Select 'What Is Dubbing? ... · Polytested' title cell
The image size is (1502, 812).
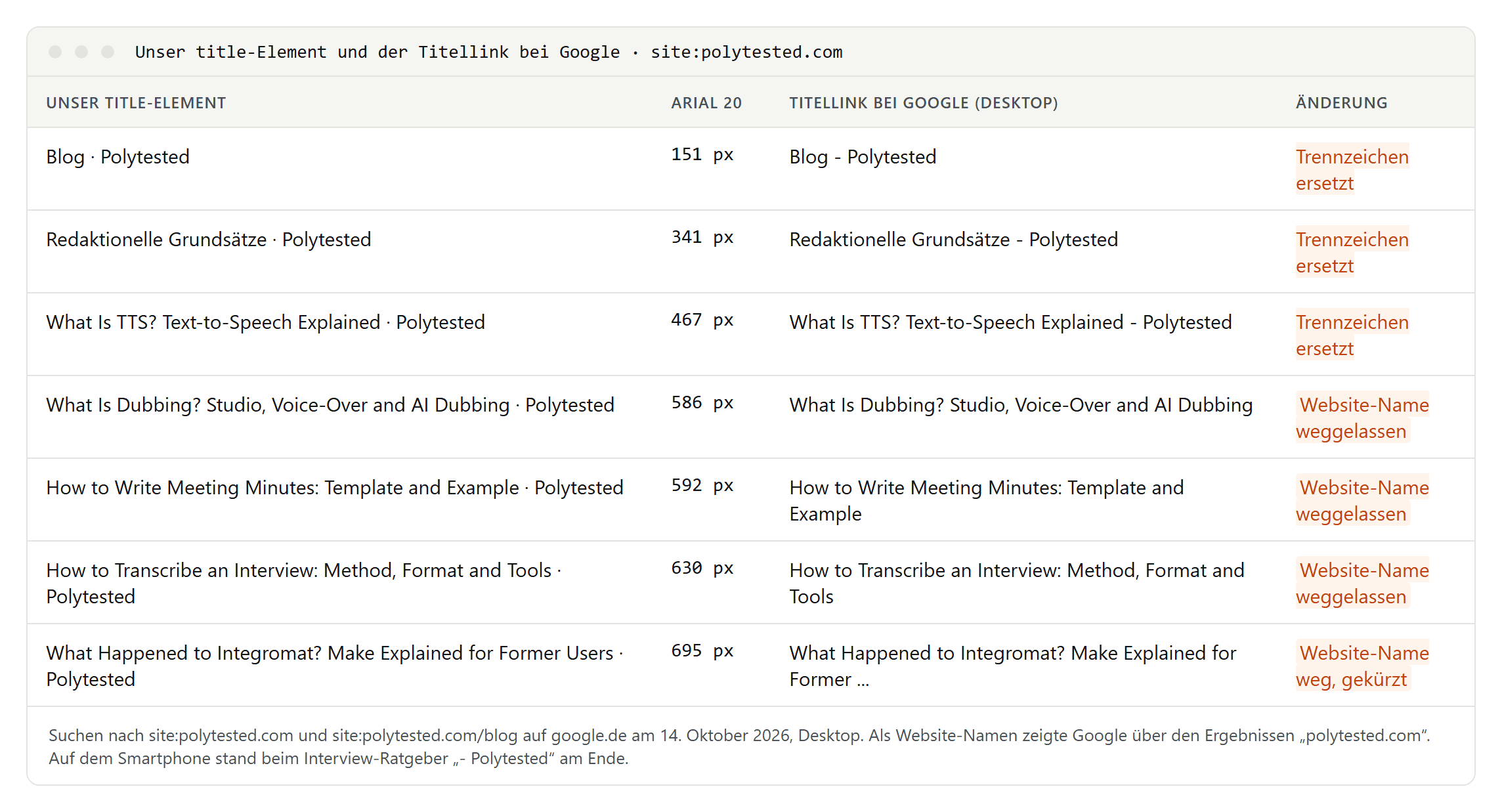tap(330, 405)
